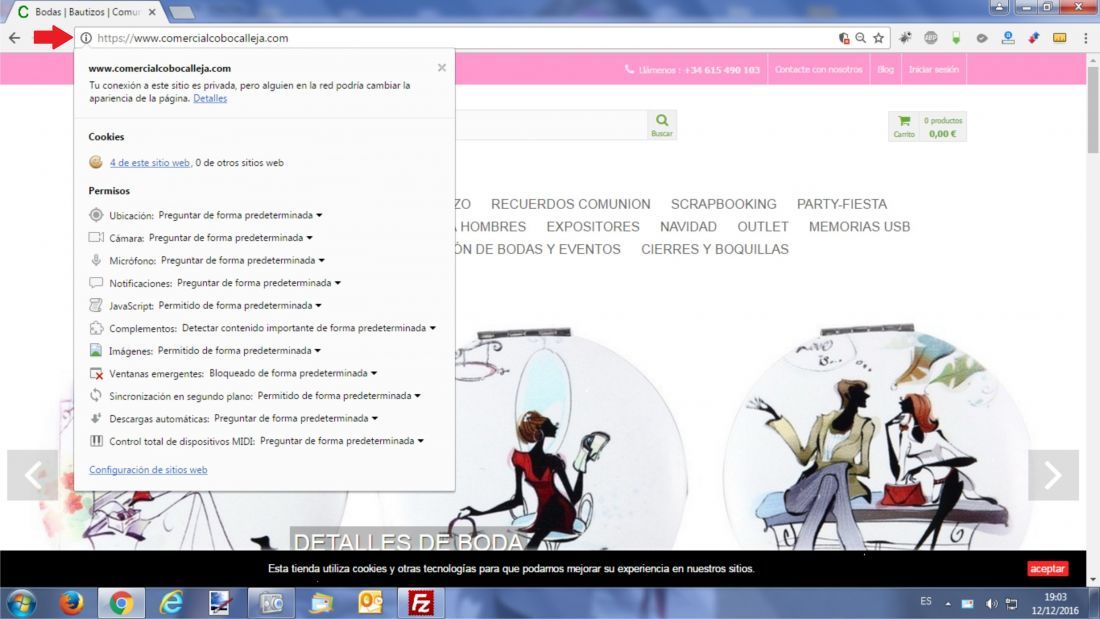Open the MEMORIAS USB category
1100x619 pixels.
(859, 227)
